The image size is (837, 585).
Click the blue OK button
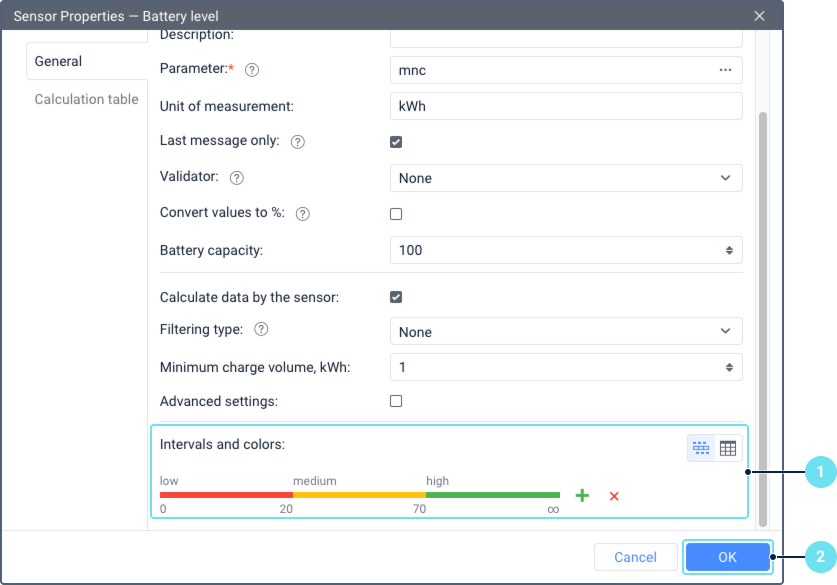(x=728, y=557)
